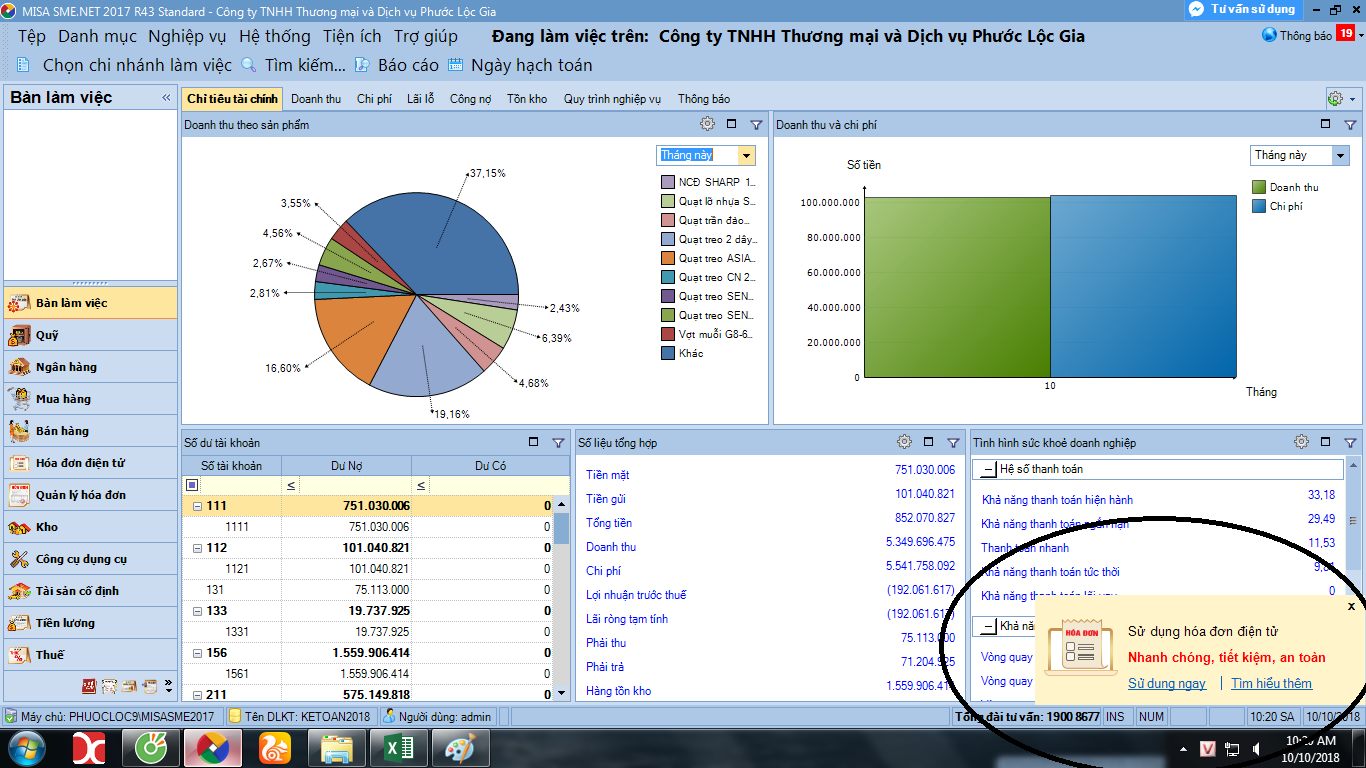The image size is (1366, 768).
Task: Open gear of Tình hình sức khoẻ doanh nghiệp
Action: [x=1301, y=441]
